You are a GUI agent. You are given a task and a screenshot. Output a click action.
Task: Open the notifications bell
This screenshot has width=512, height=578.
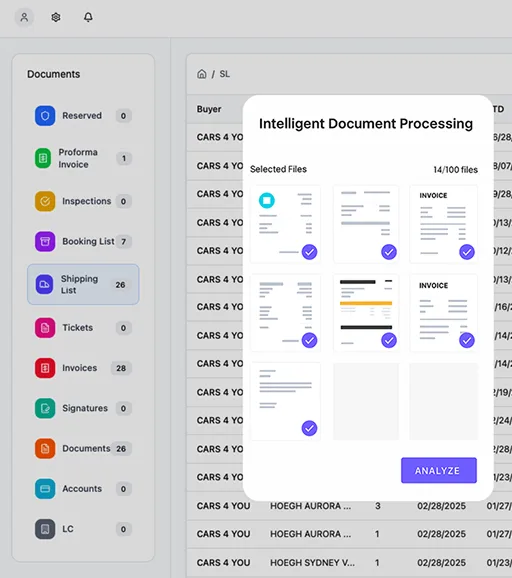click(88, 17)
